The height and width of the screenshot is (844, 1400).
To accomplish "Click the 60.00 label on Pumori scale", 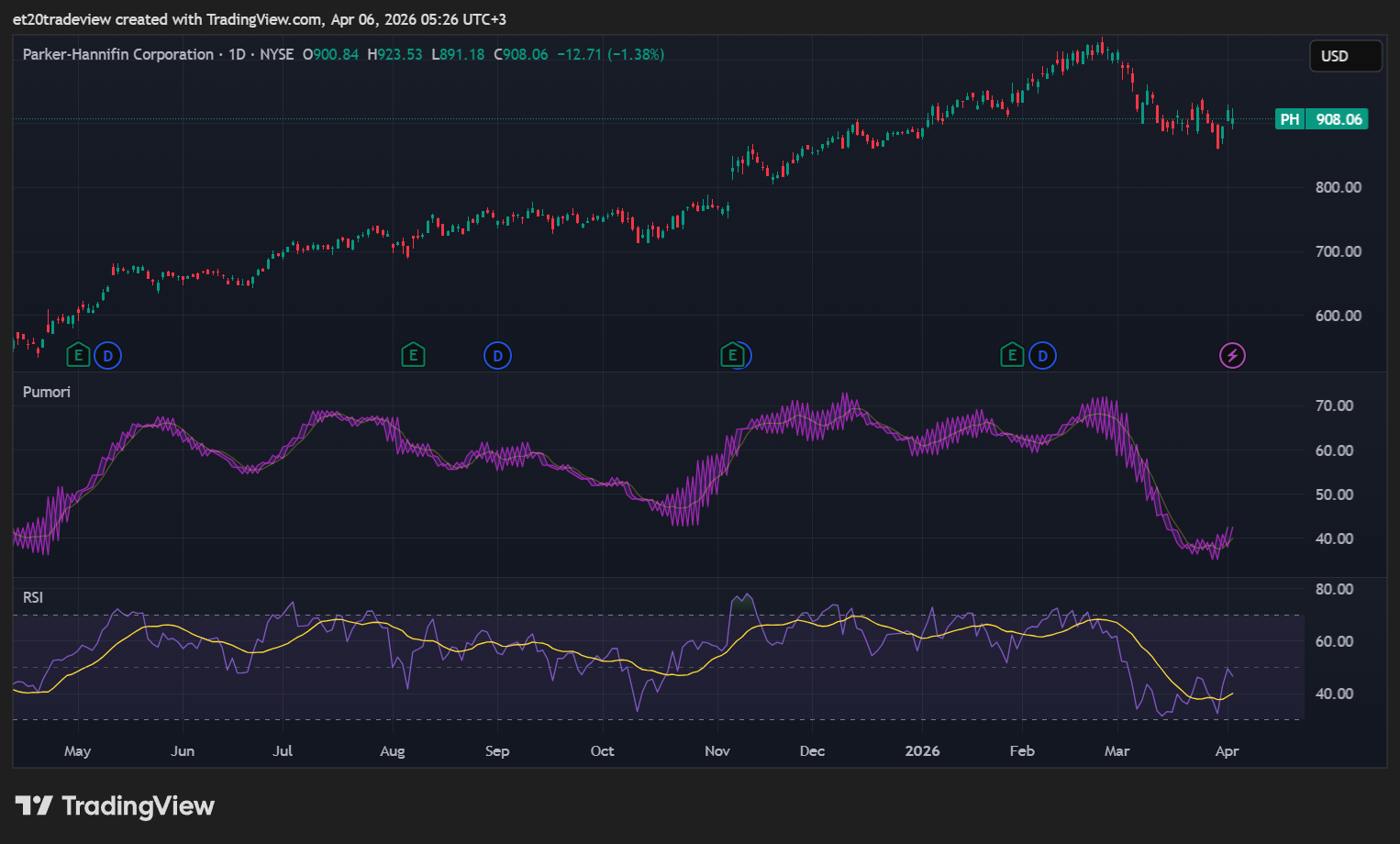I will coord(1335,450).
